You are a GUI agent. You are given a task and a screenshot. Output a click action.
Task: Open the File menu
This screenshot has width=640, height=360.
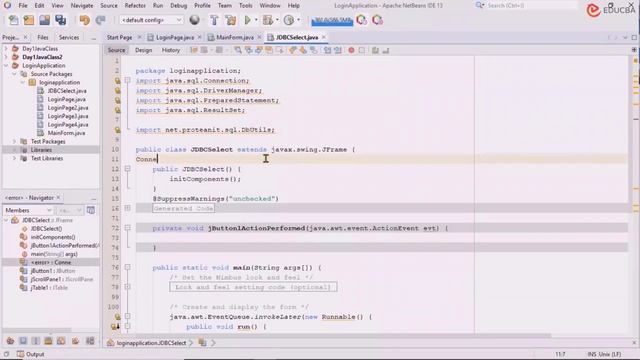[x=23, y=6]
